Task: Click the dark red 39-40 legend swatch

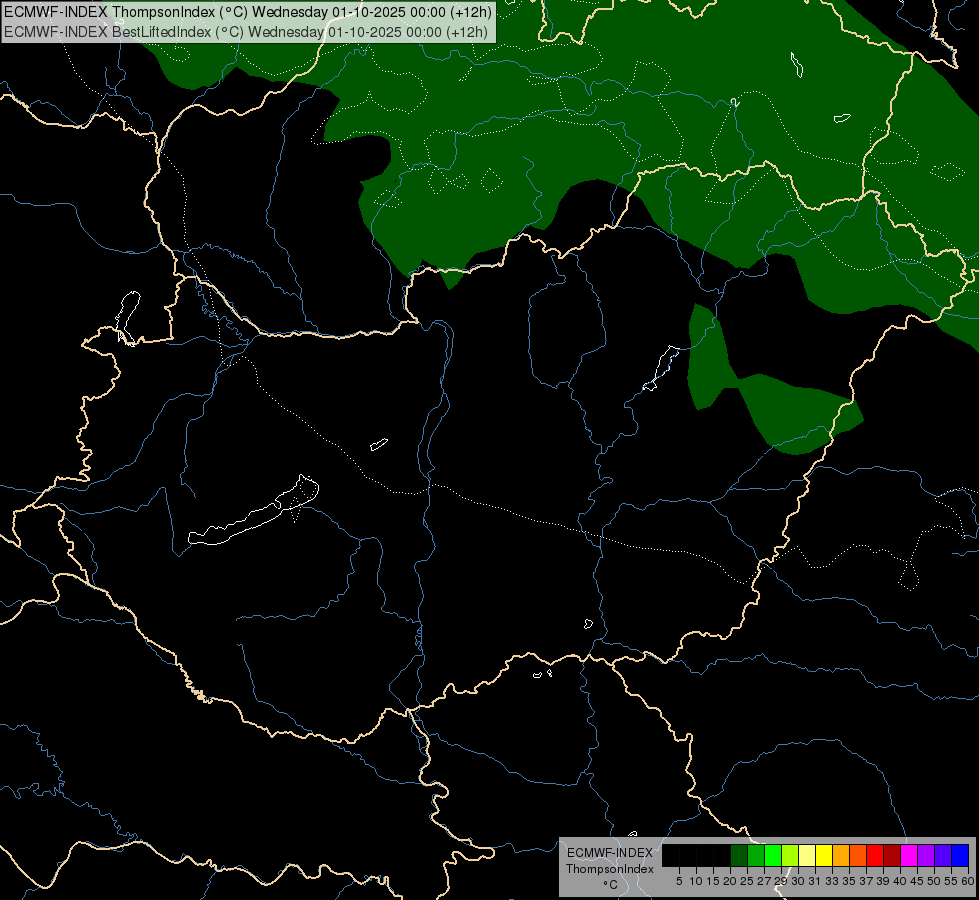Action: 892,855
